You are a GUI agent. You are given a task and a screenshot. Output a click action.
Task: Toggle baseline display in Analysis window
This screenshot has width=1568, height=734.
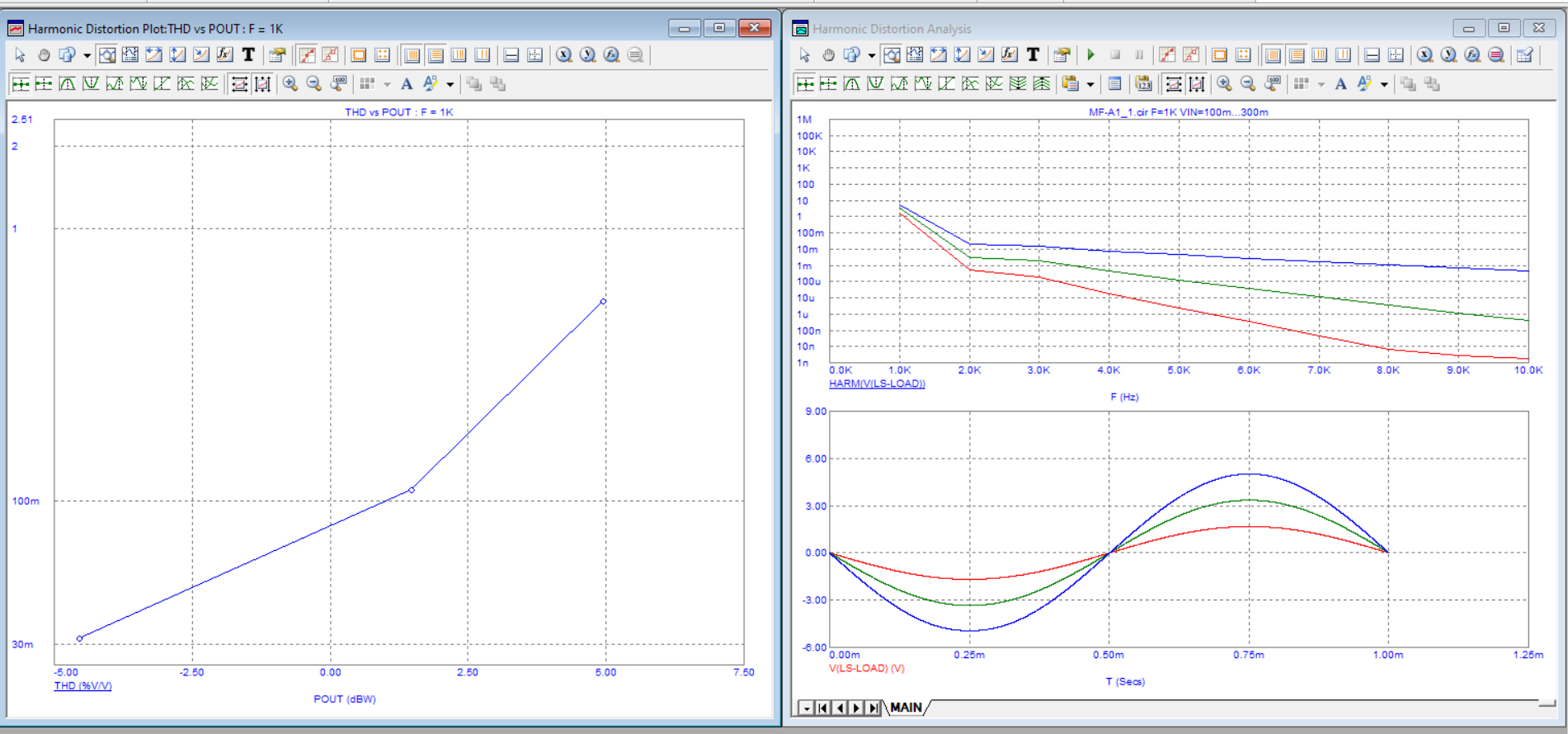[1373, 55]
